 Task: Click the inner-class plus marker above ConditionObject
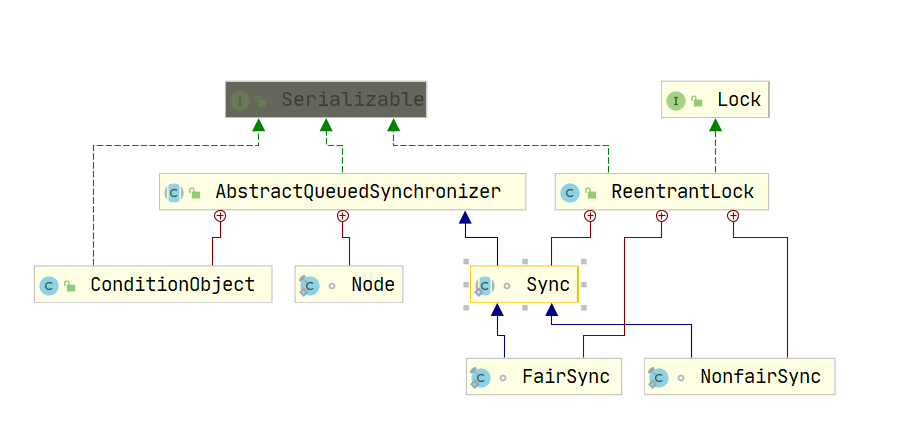pyautogui.click(x=220, y=216)
